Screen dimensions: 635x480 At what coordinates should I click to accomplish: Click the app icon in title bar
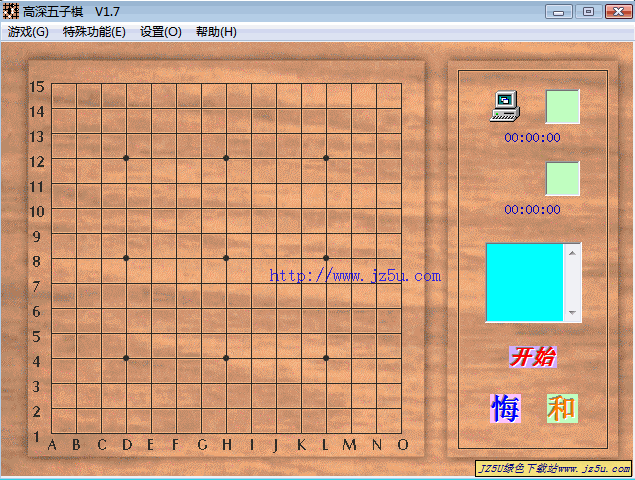point(12,11)
